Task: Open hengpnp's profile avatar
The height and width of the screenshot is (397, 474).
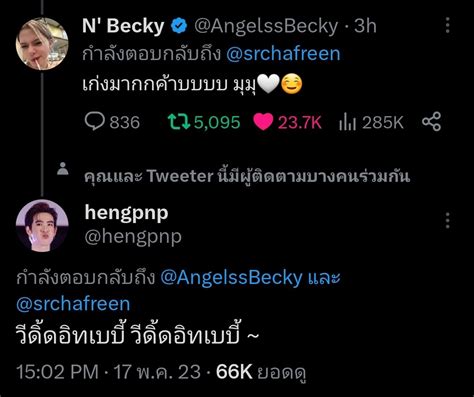Action: [x=42, y=226]
